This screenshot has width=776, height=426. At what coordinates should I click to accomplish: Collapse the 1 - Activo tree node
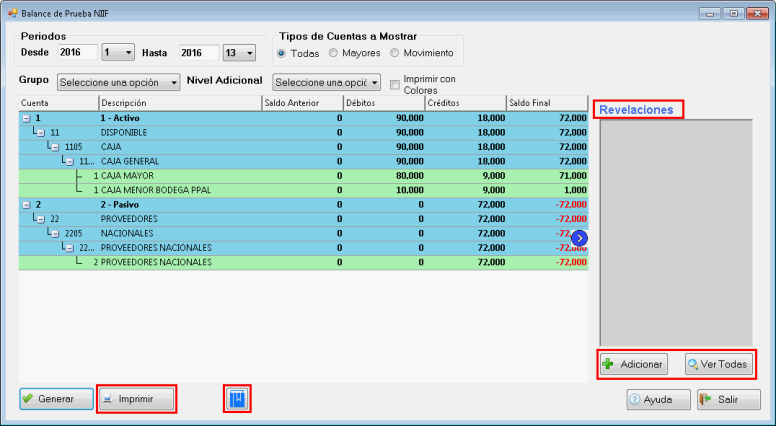click(26, 117)
